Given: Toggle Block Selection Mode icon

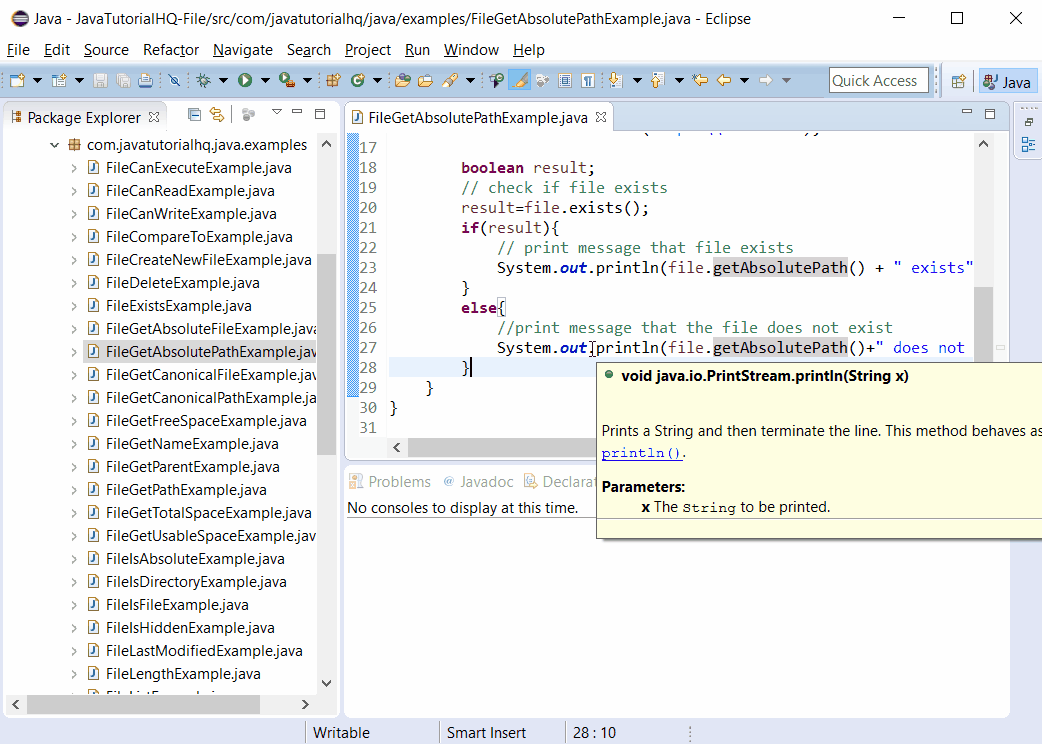Looking at the screenshot, I should click(565, 80).
